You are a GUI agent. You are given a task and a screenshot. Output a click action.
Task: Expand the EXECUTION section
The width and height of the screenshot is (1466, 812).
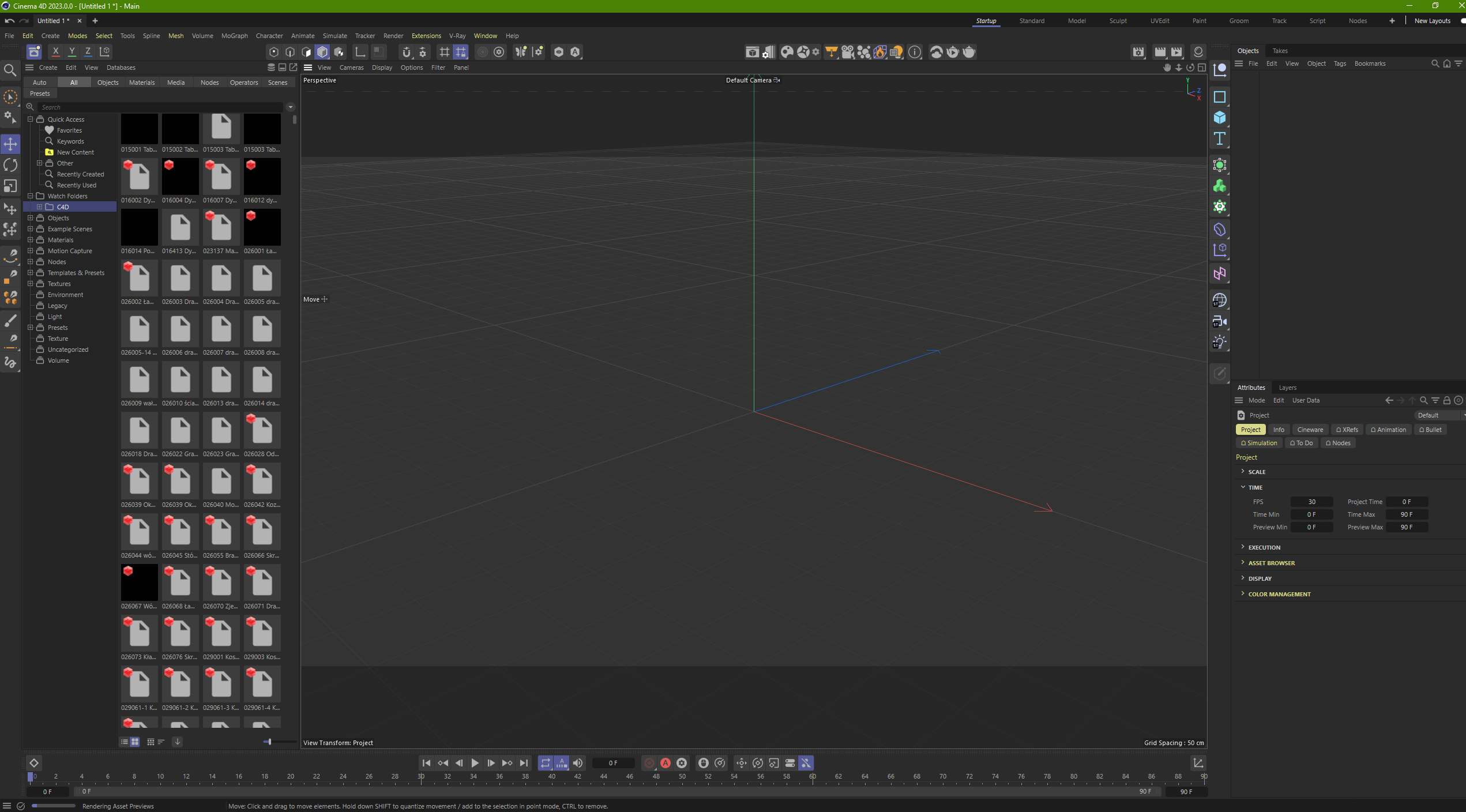tap(1242, 547)
